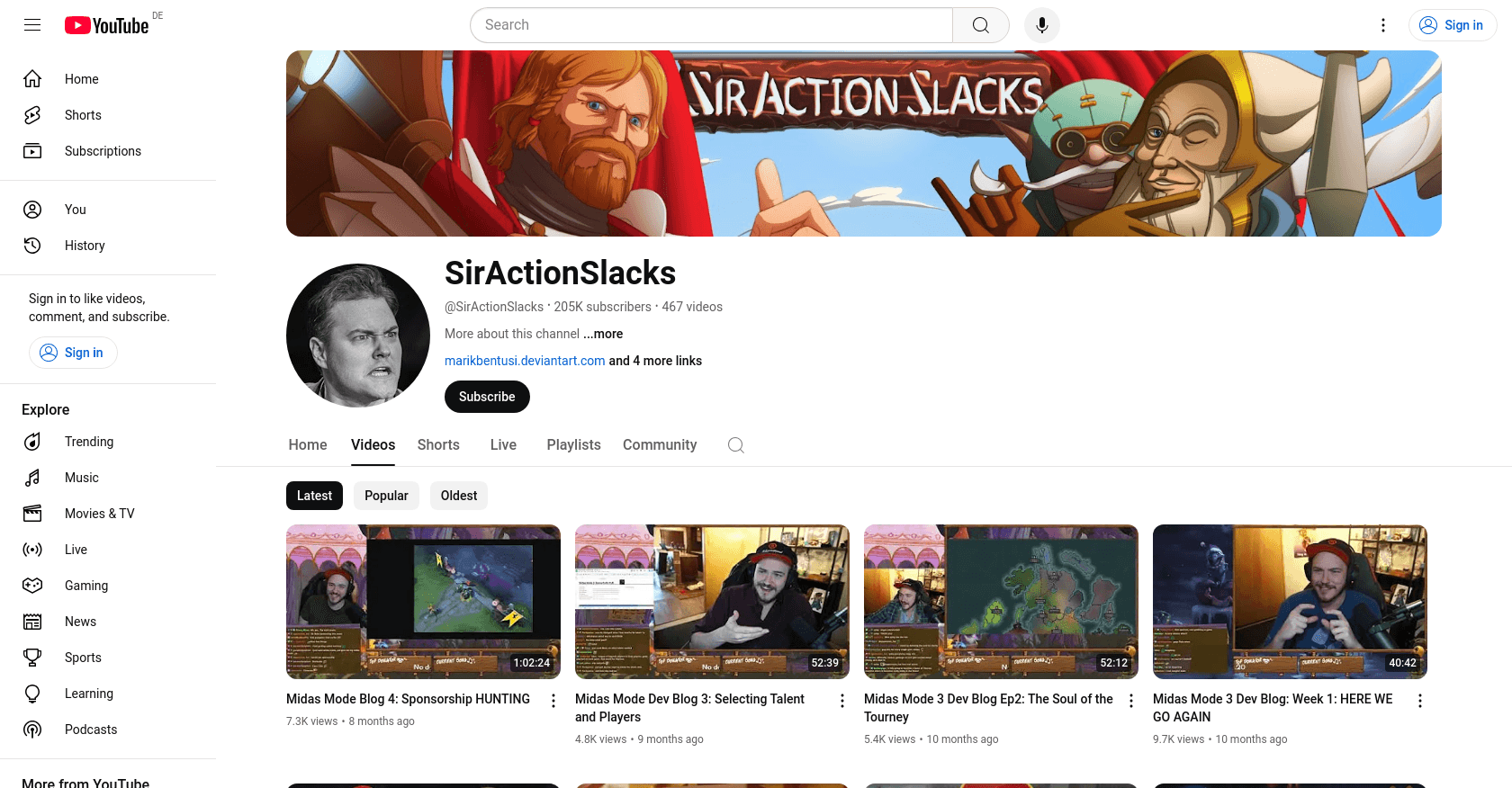Open options menu for Sponsorship HUNTING video

tap(553, 701)
